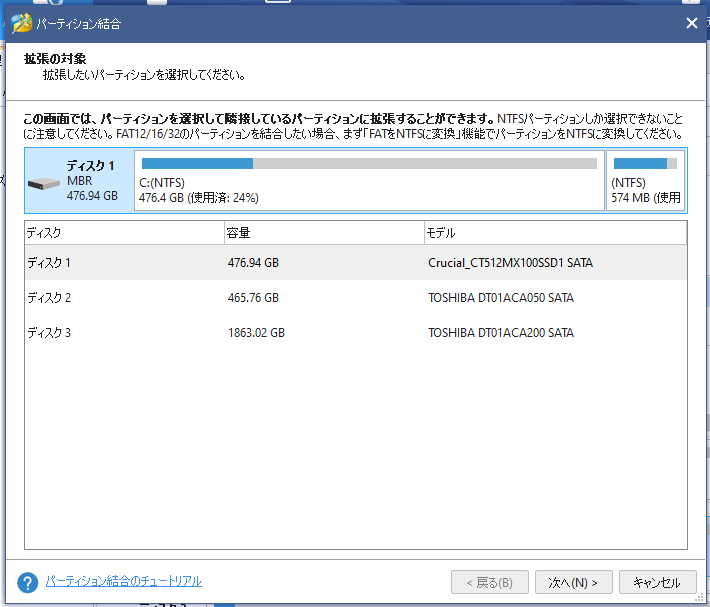Click the Disk 1 hard drive icon
Screen dimensions: 710x607
[x=43, y=184]
